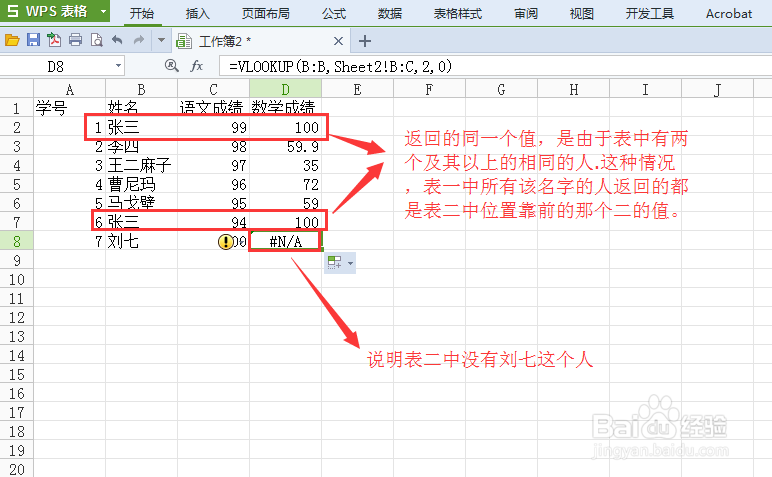Select cell with 马戈壁
Screen dimensions: 772x477
point(141,203)
